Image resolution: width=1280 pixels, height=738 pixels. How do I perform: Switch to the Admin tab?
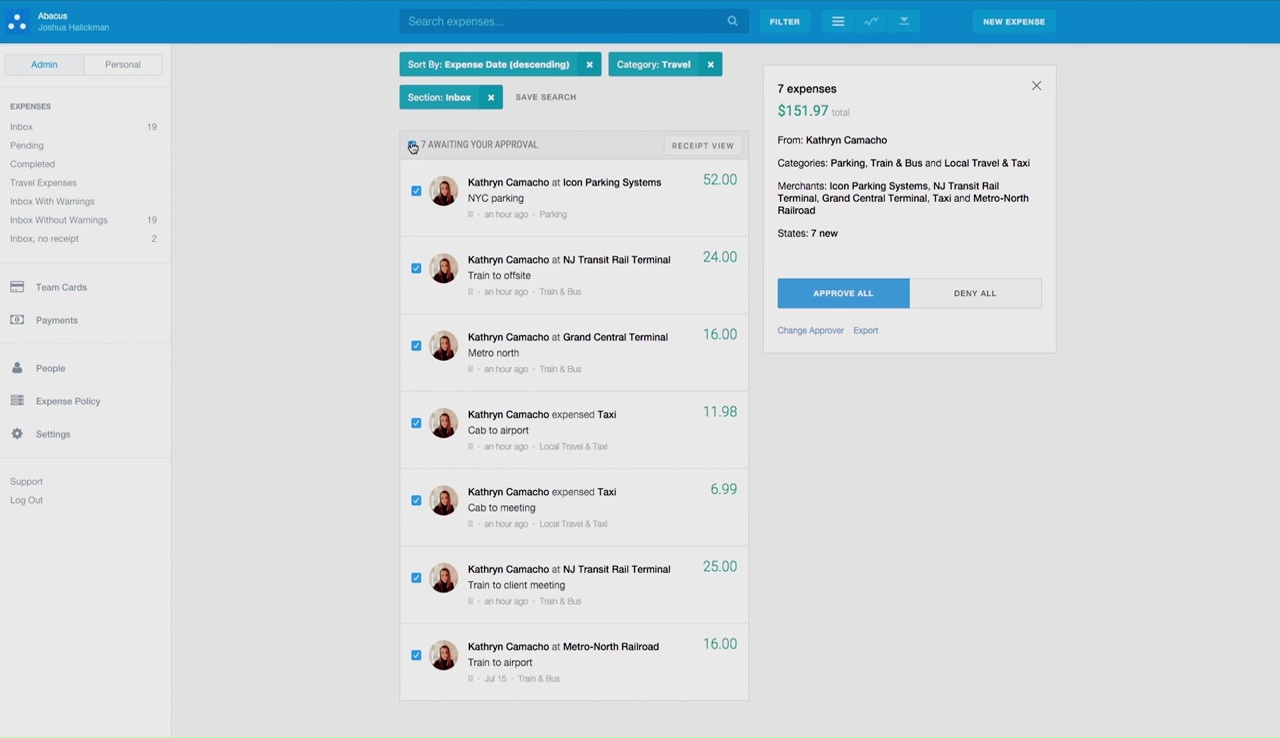pyautogui.click(x=44, y=65)
